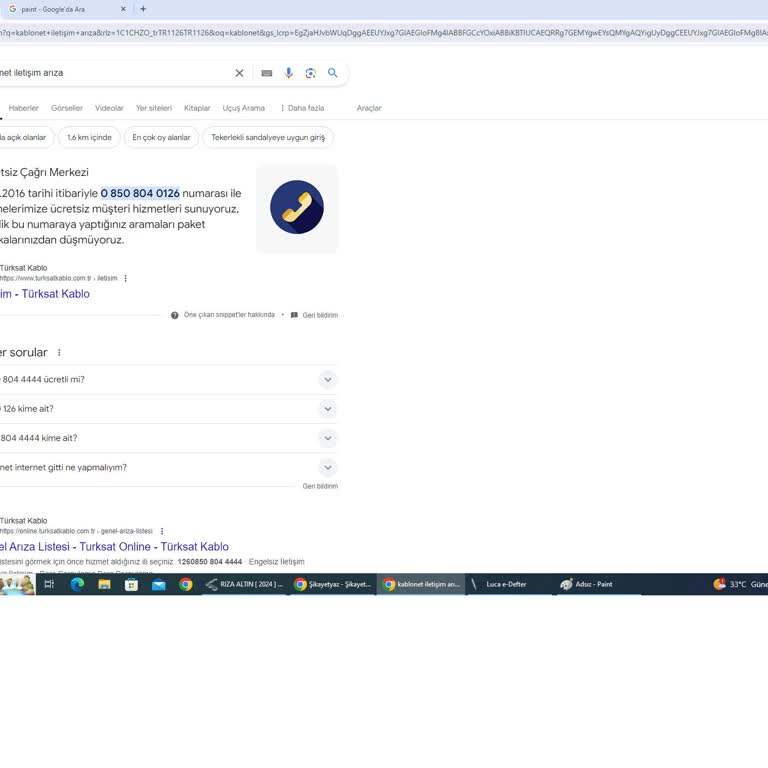768x768 pixels.
Task: Open the on-screen keyboard icon in search bar
Action: tap(266, 73)
